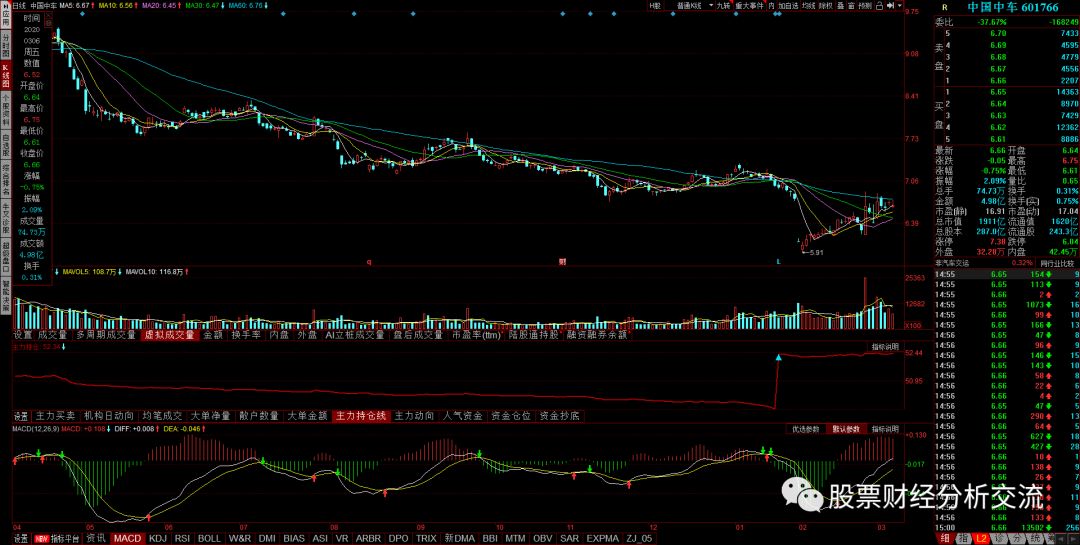Click 指标说明 in the 主力持仓 panel

pyautogui.click(x=885, y=347)
